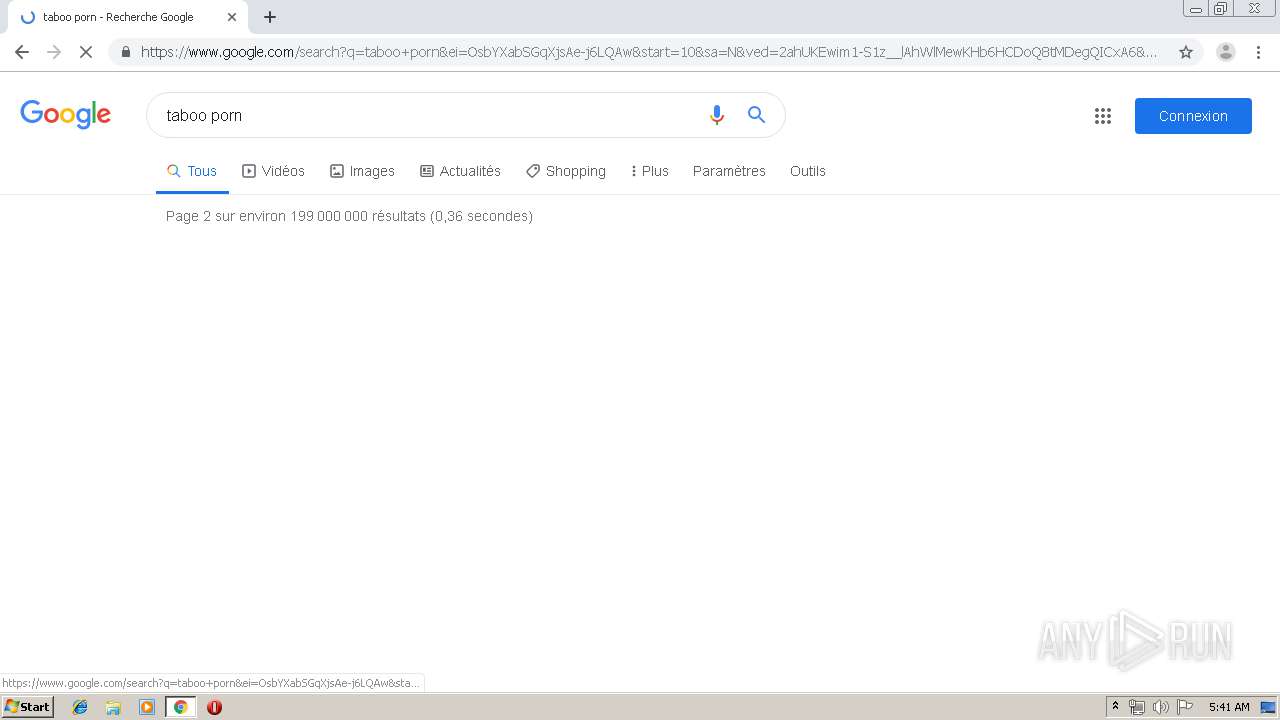Start voice search with the microphone

(716, 115)
